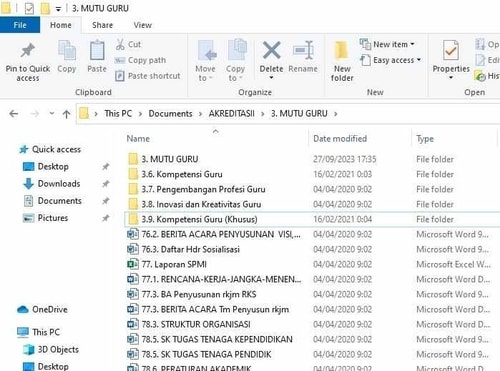Sort by the Date modified column header
500x371 pixels.
340,139
